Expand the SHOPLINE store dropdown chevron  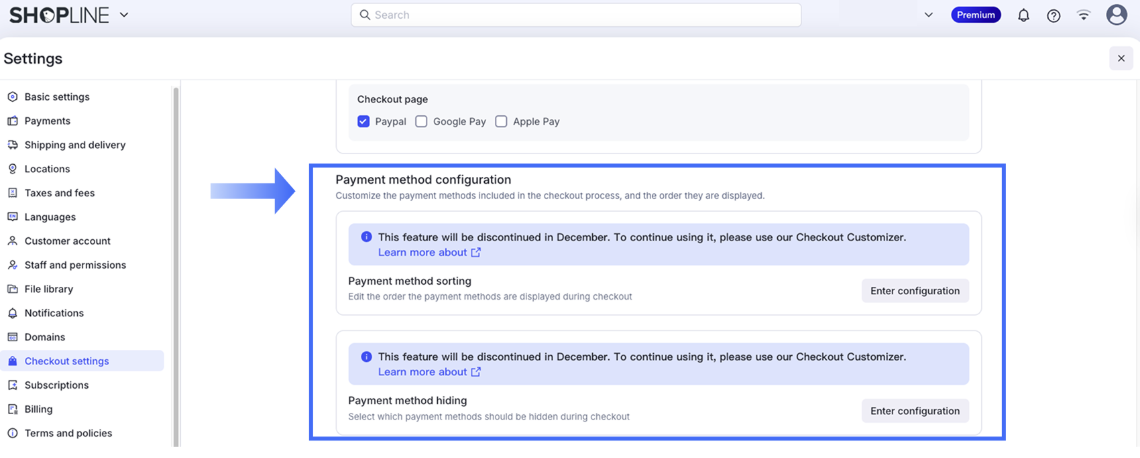[x=124, y=15]
